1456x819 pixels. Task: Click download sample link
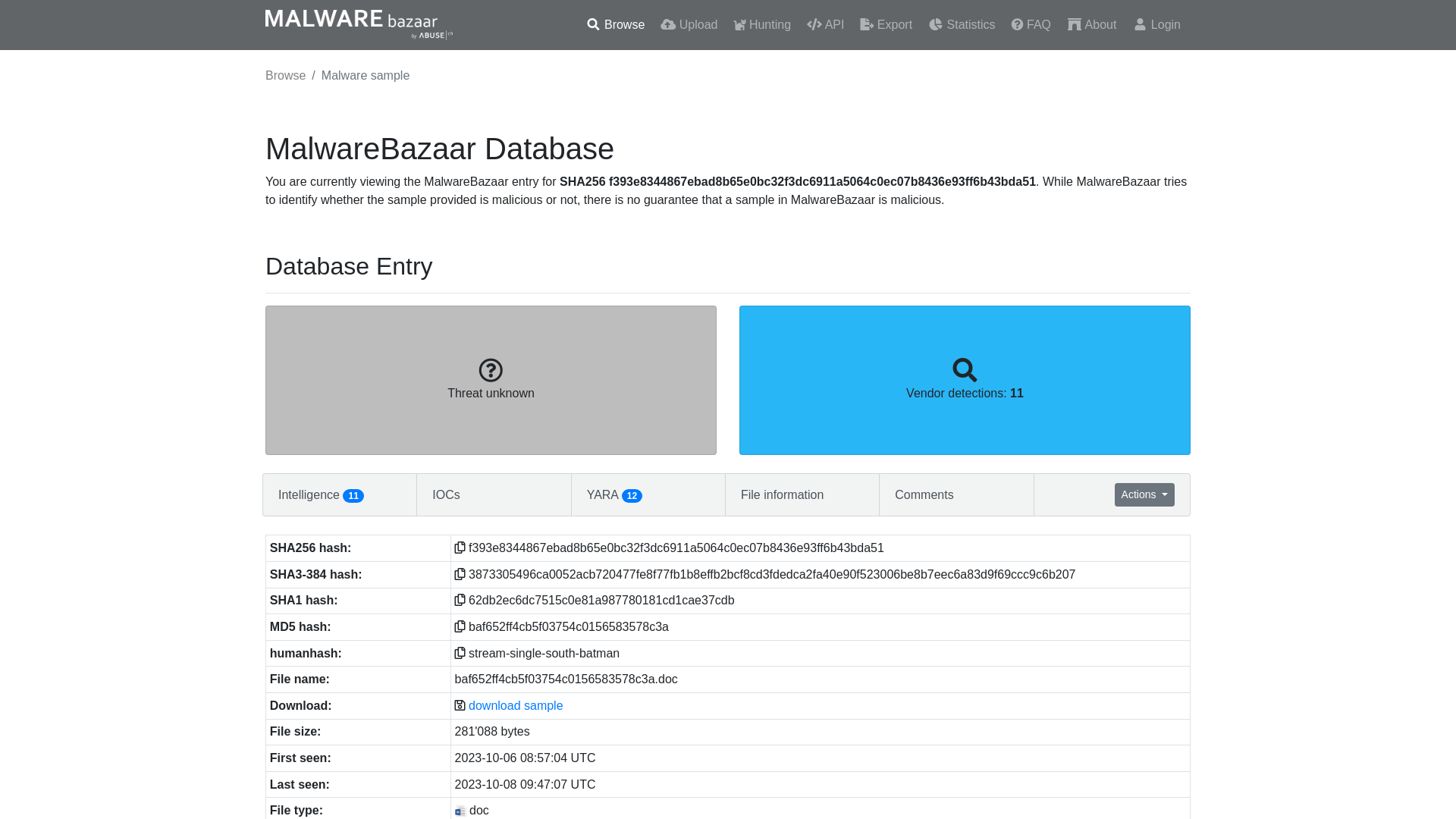(516, 705)
